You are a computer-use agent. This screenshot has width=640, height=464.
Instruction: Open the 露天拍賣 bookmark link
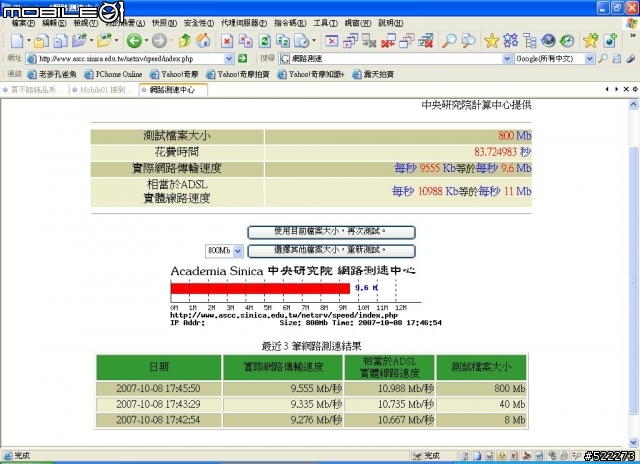point(373,74)
